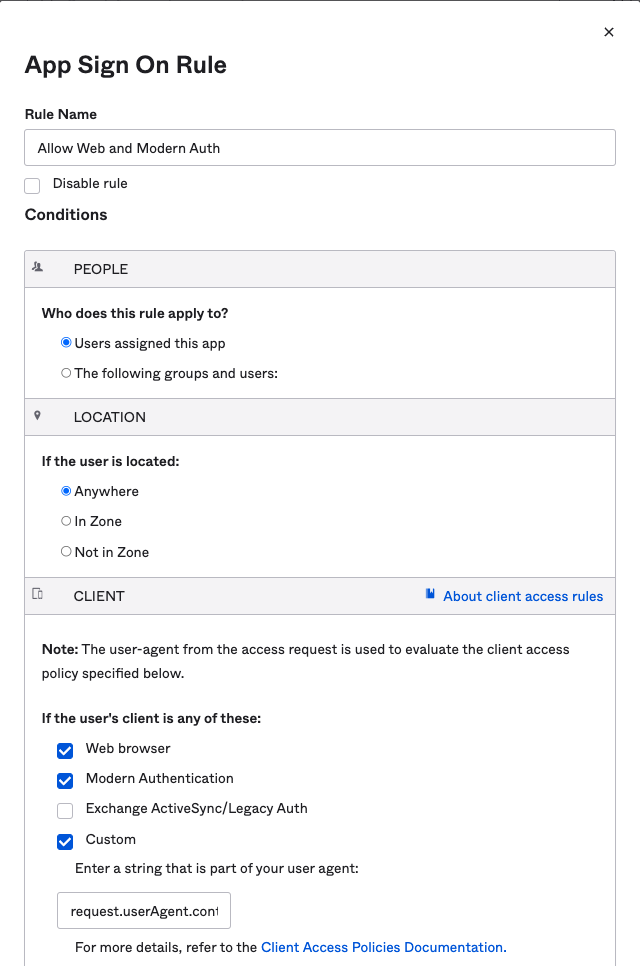
Task: Open the Client Access Policies Documentation
Action: pos(384,947)
